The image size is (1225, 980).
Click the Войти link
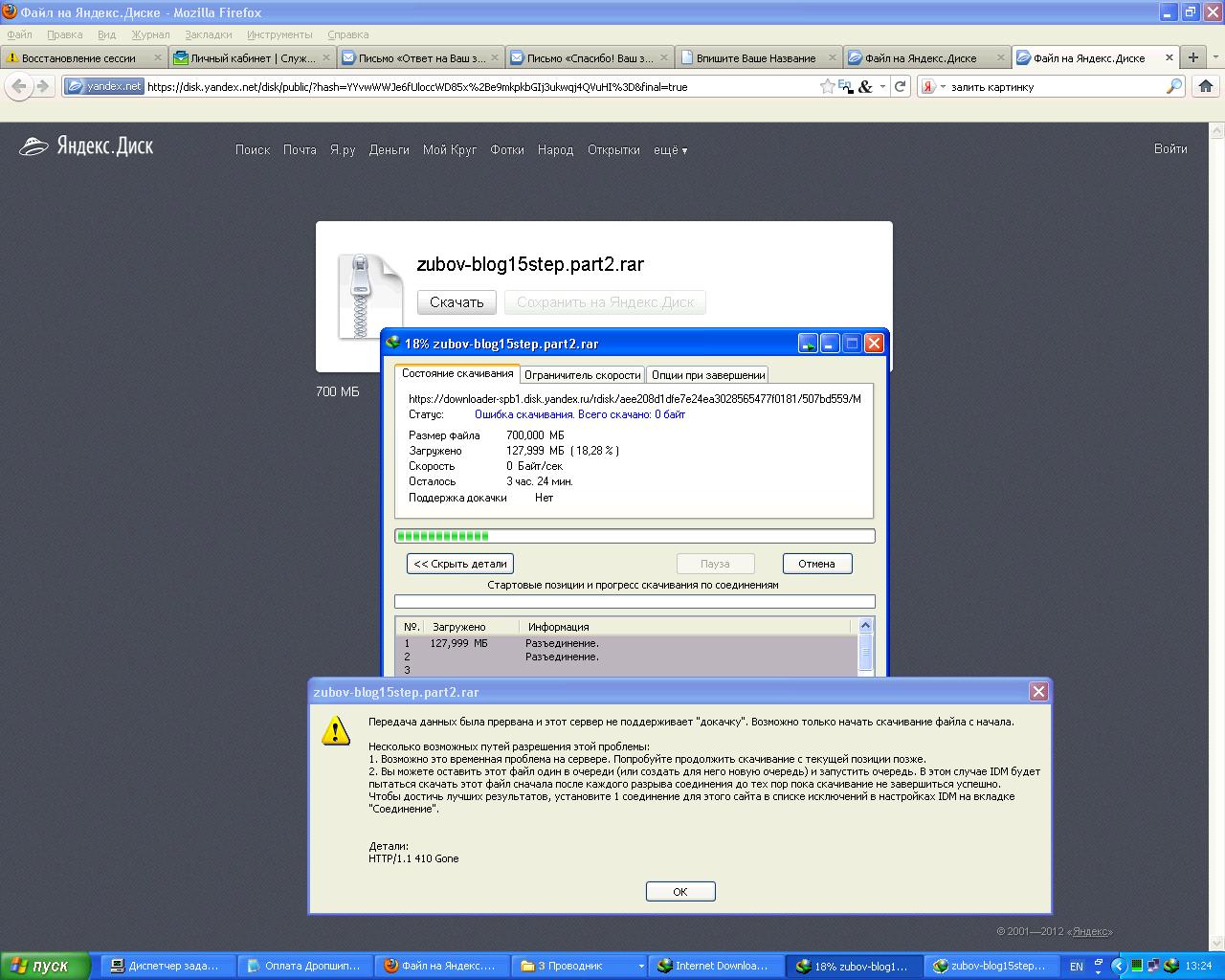pos(1170,148)
